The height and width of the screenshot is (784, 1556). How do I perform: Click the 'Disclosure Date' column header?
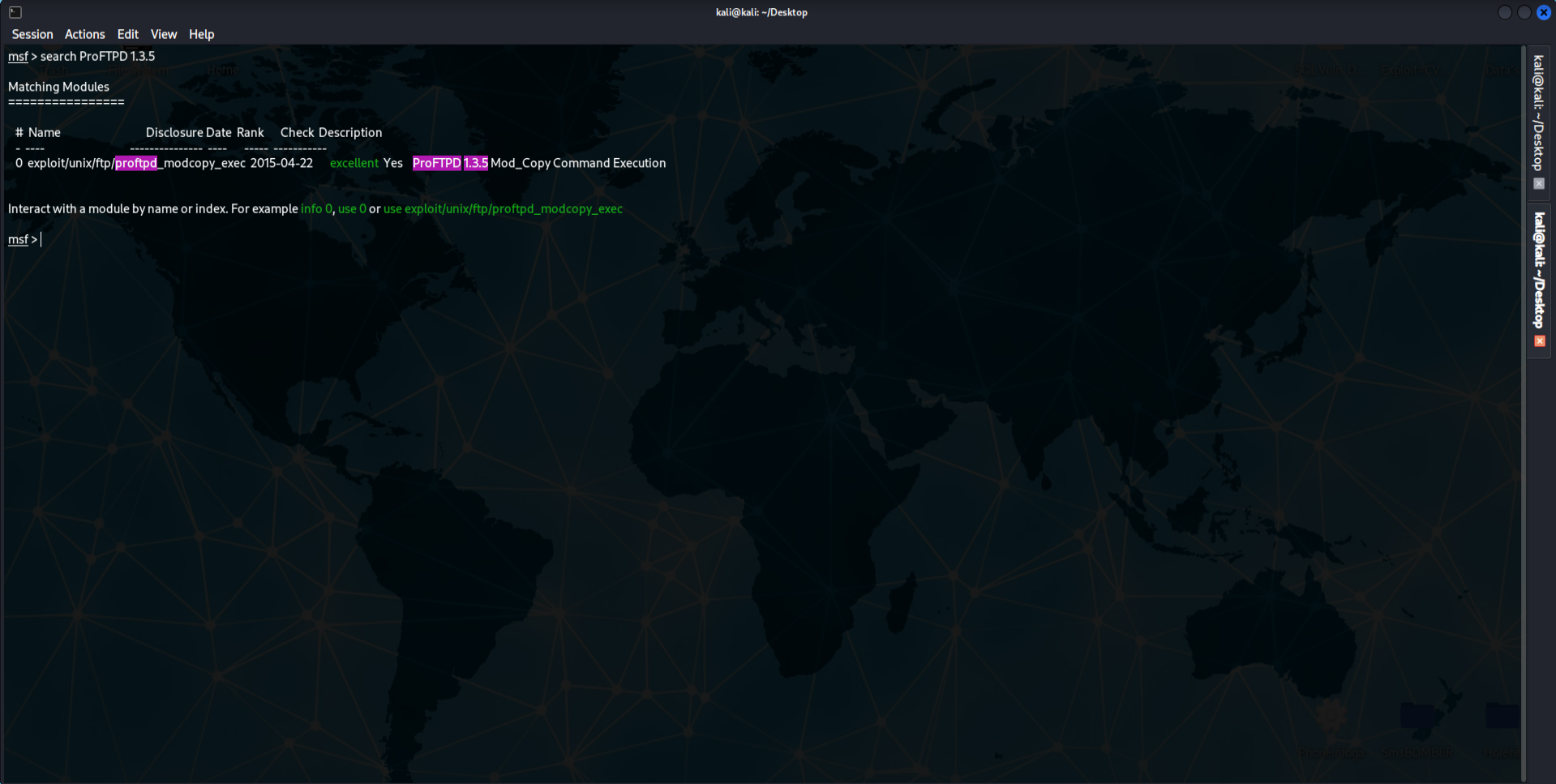tap(189, 132)
